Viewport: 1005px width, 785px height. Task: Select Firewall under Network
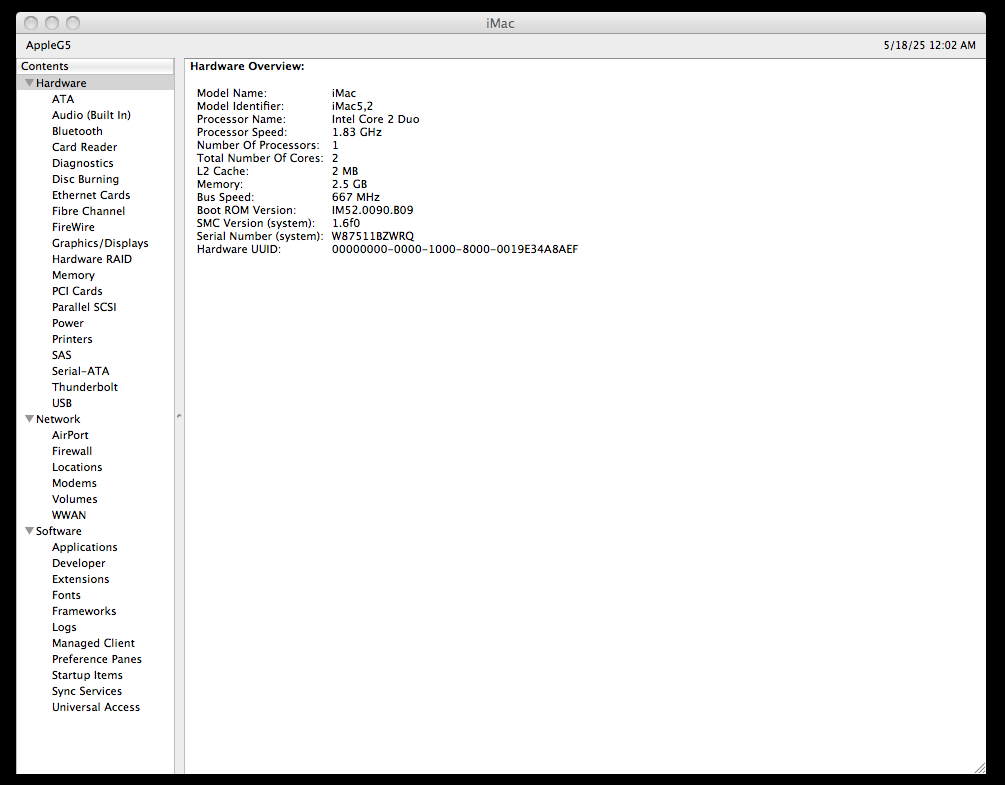point(72,451)
